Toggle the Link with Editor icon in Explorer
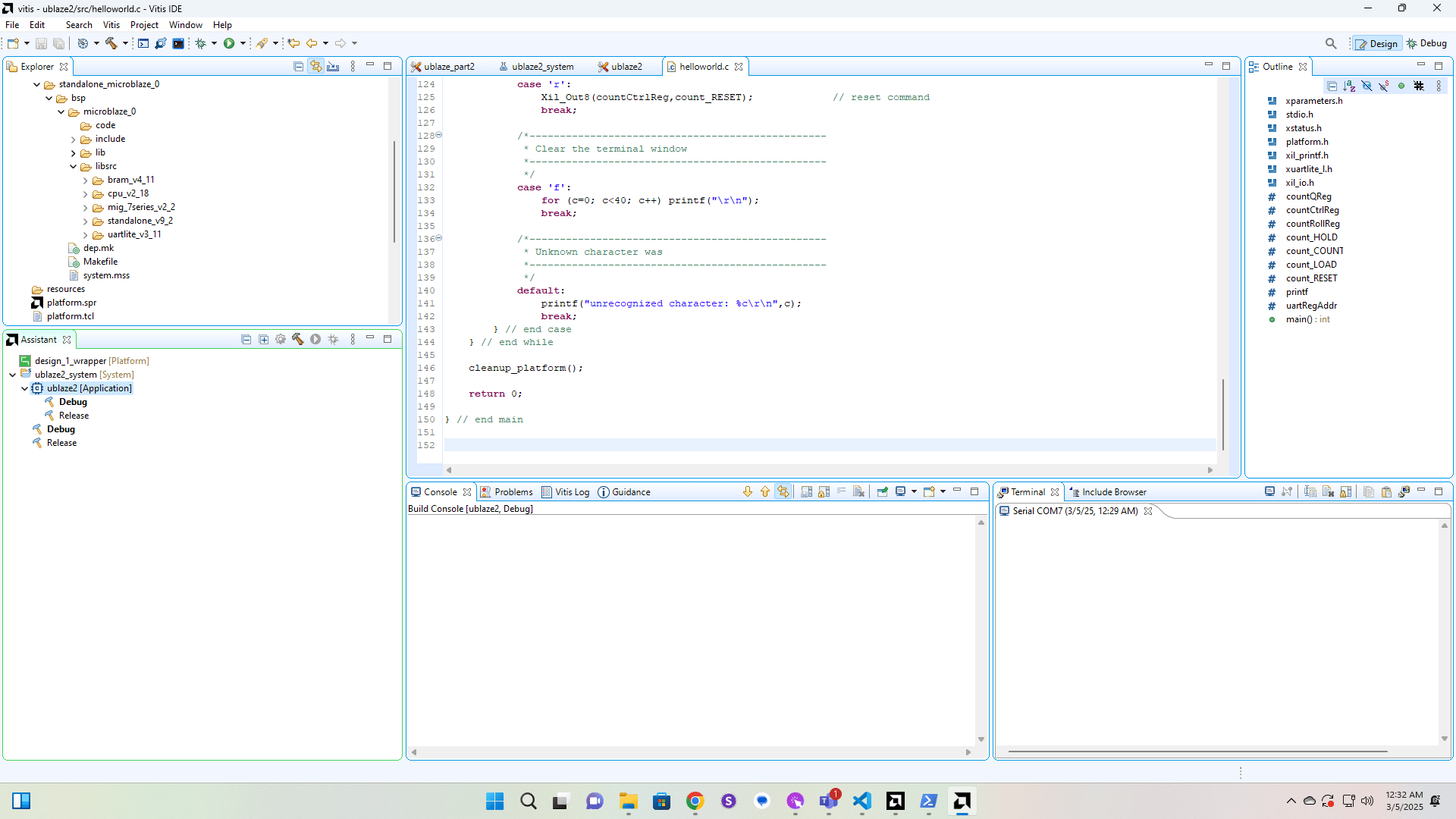Screen dimensions: 1456x819 (x=316, y=66)
